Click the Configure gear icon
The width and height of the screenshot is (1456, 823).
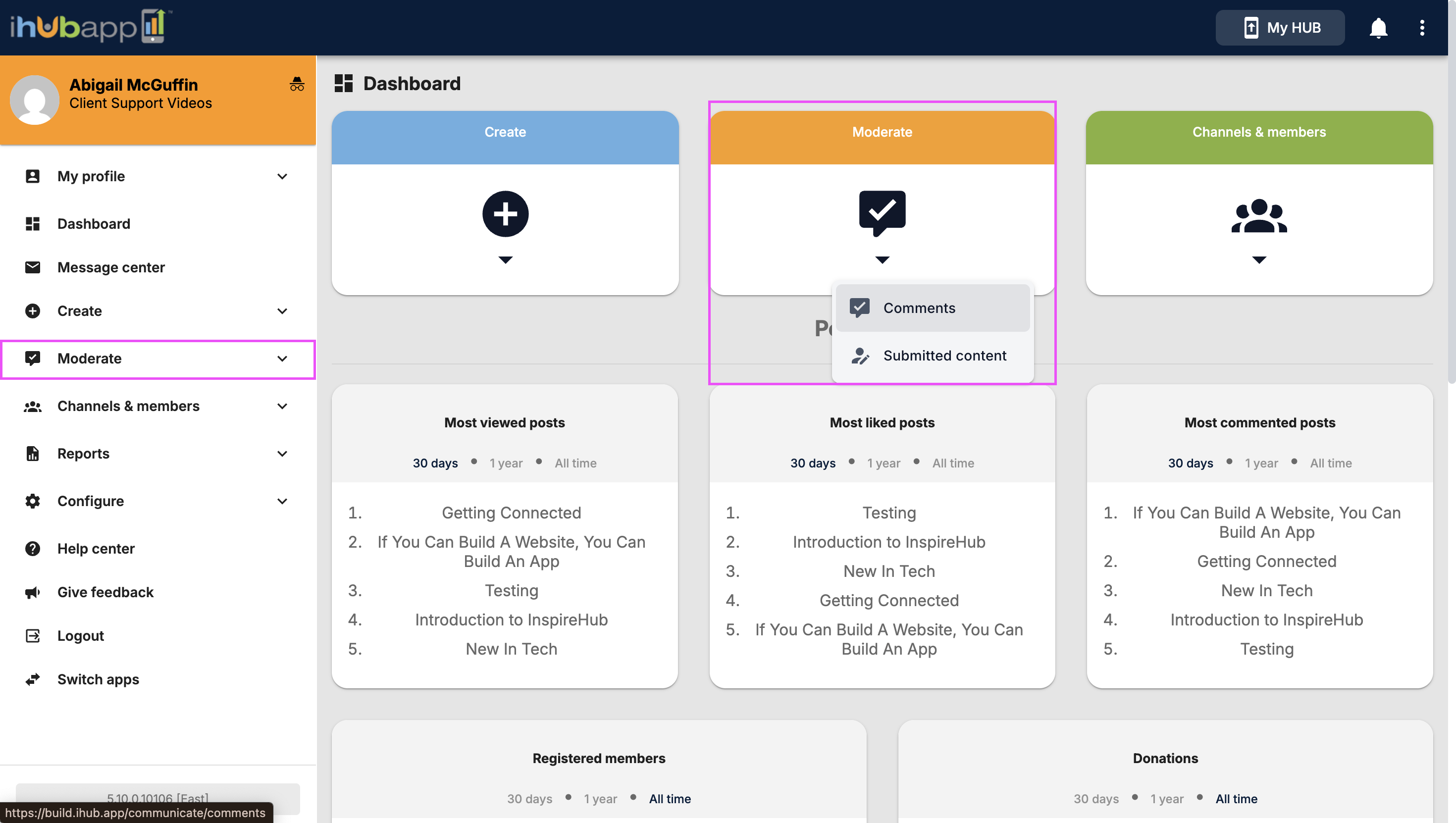point(33,500)
